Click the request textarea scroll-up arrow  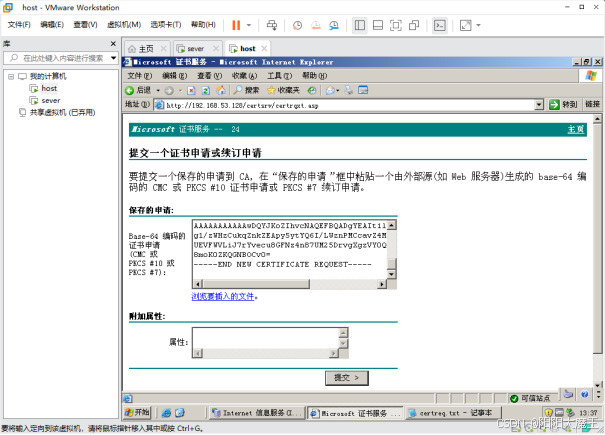click(x=392, y=225)
